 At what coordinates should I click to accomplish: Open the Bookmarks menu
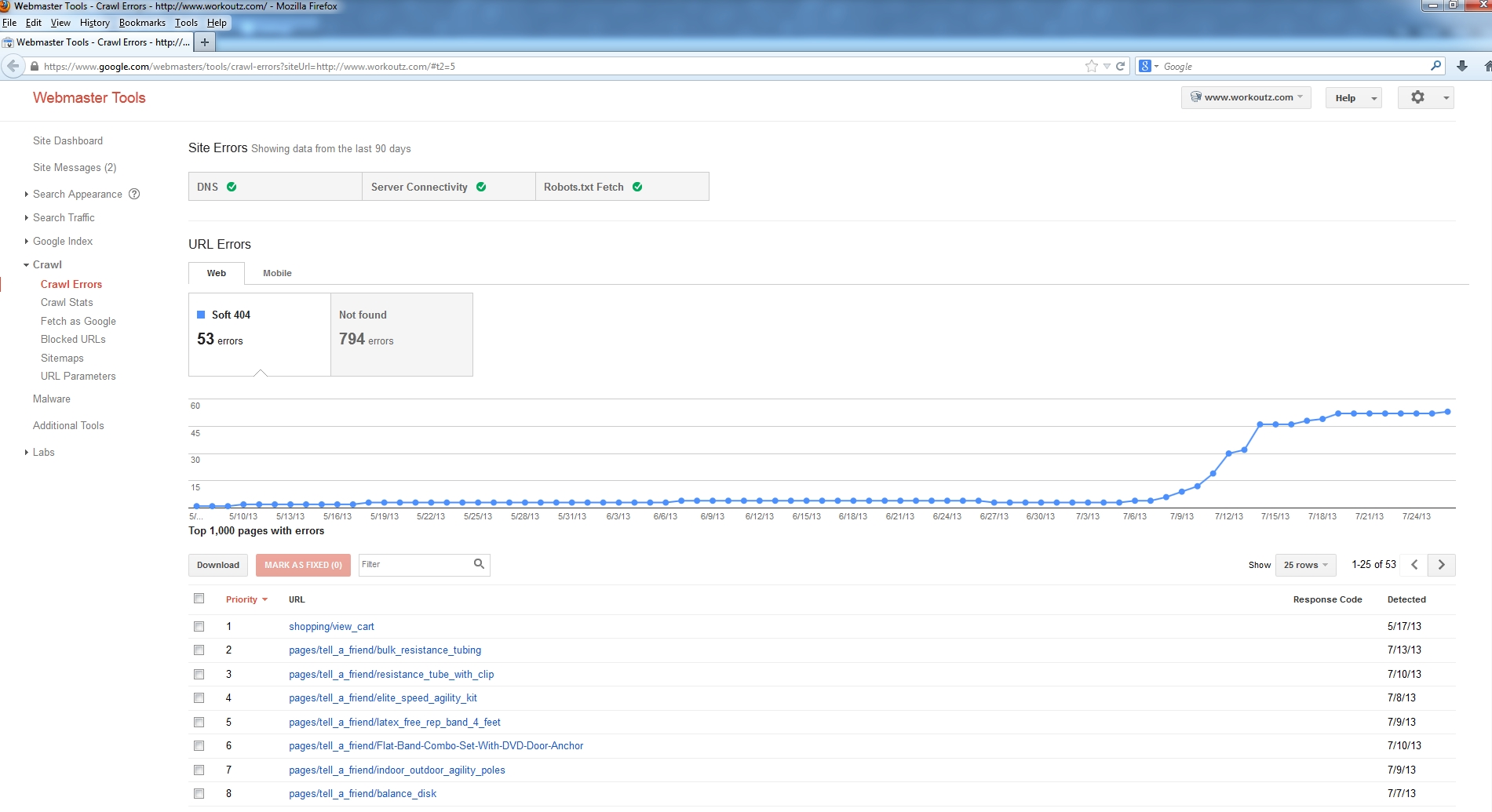(142, 23)
